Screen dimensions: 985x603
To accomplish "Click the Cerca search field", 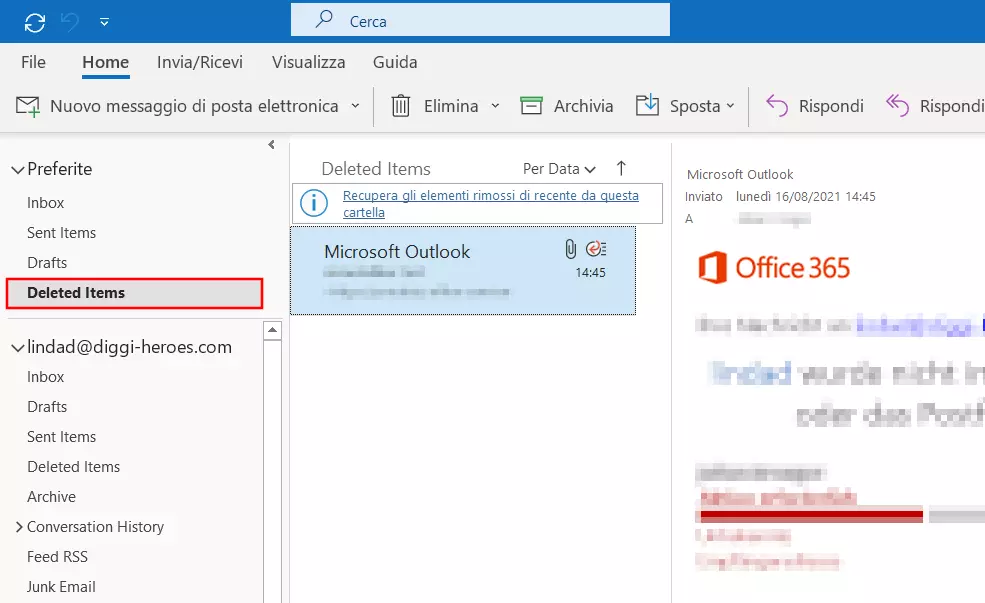I will [480, 20].
